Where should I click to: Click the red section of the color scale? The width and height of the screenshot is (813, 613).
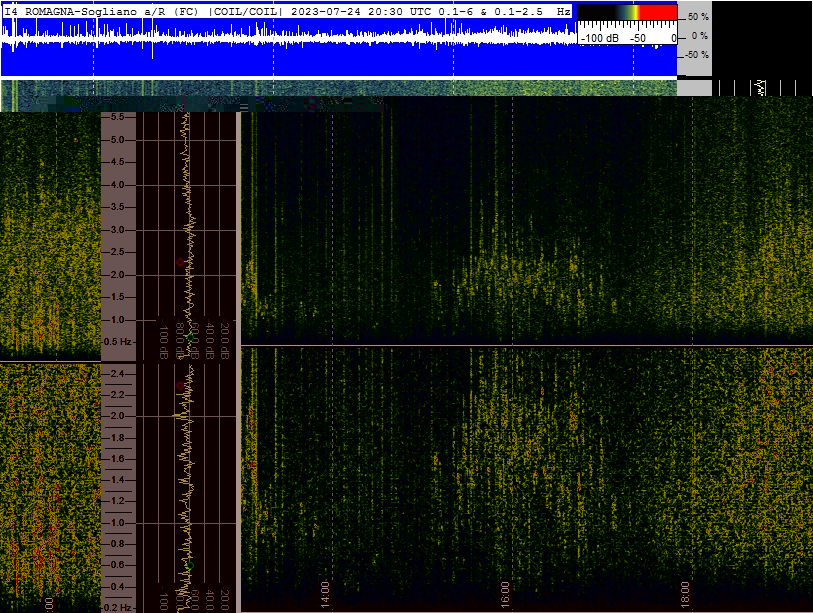pyautogui.click(x=658, y=12)
